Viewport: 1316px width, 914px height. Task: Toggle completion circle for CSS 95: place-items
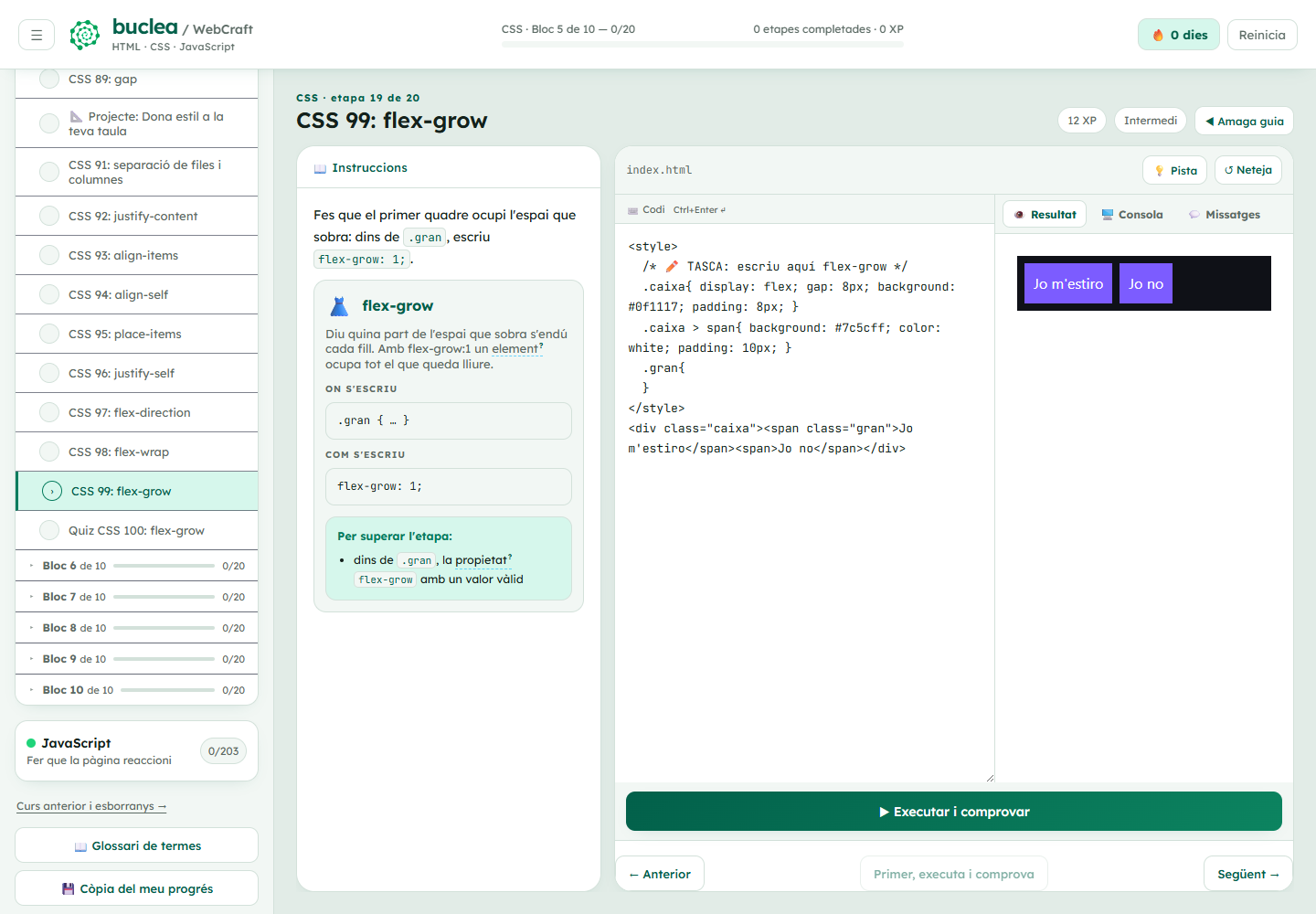[49, 334]
